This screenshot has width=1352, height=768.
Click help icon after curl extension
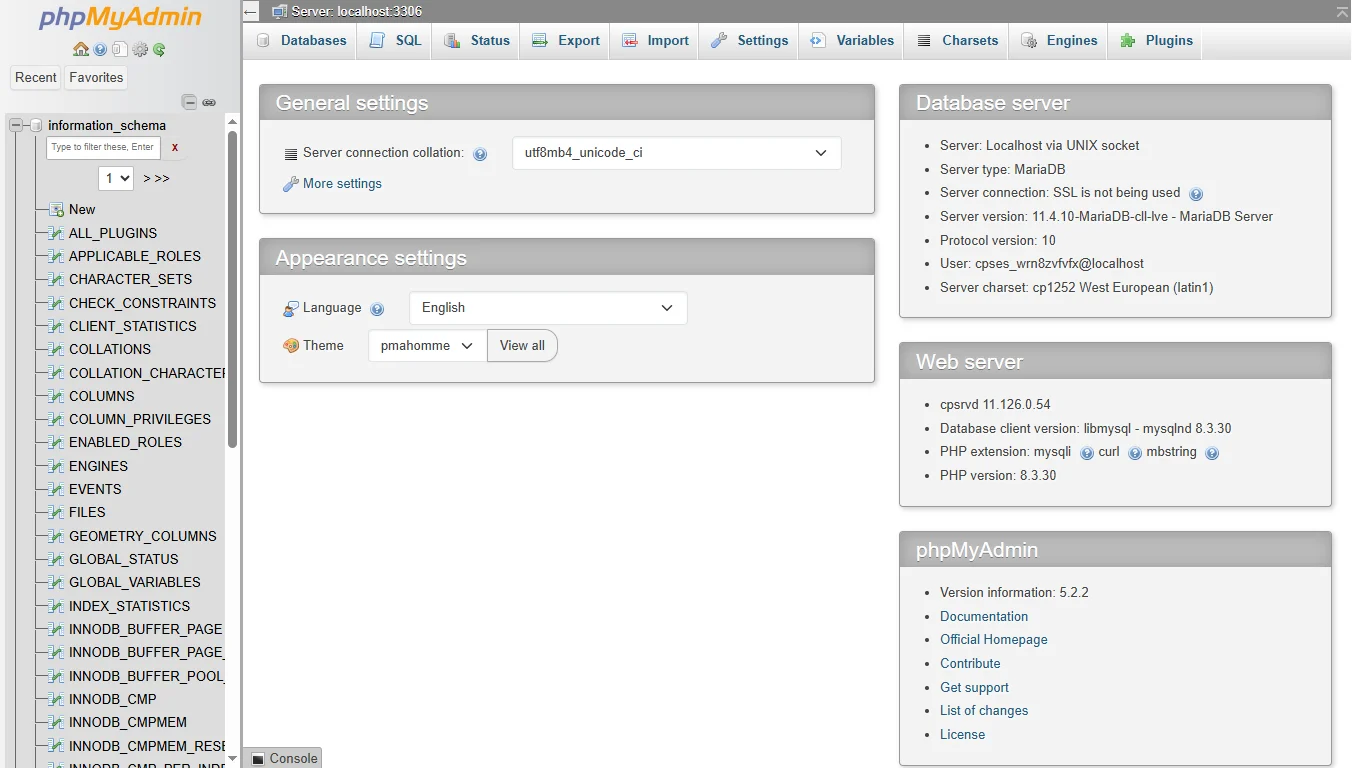[x=1135, y=453]
